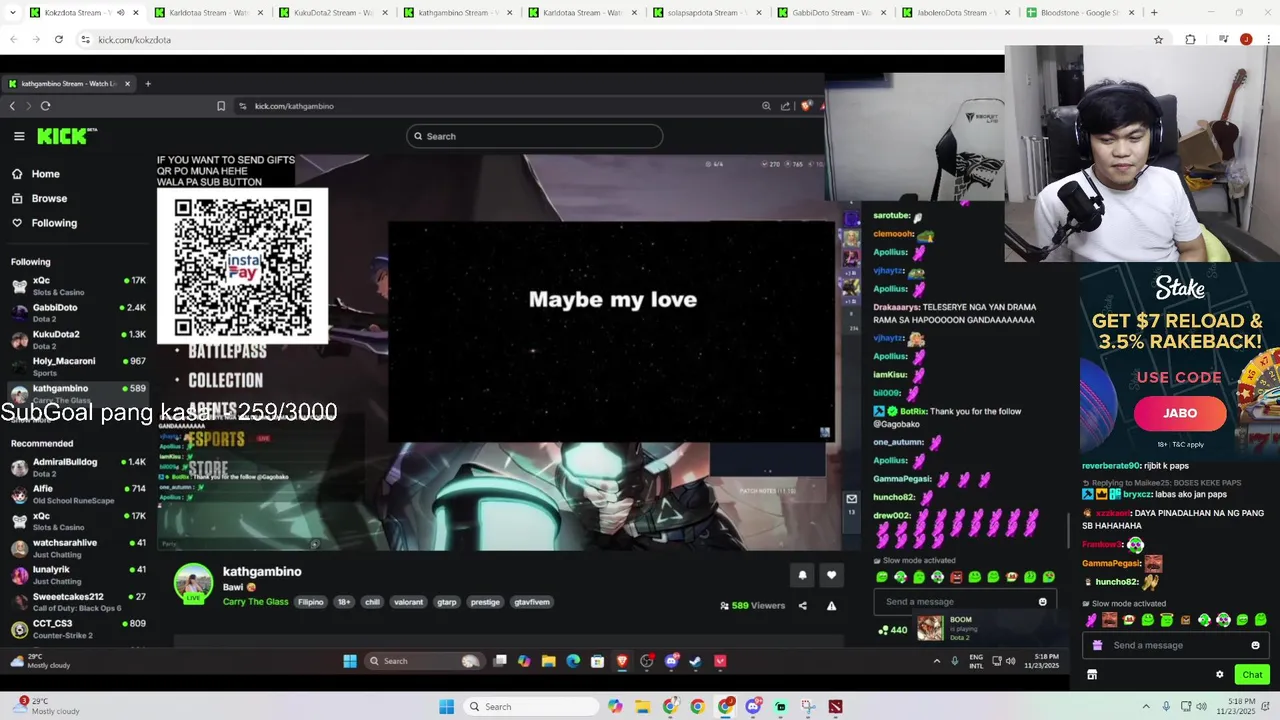Open the Carry The Glass category link
The image size is (1280, 720).
[255, 602]
